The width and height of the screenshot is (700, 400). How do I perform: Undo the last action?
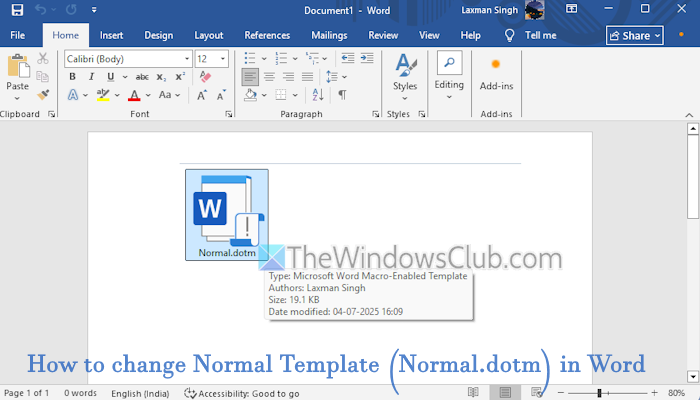(40, 9)
